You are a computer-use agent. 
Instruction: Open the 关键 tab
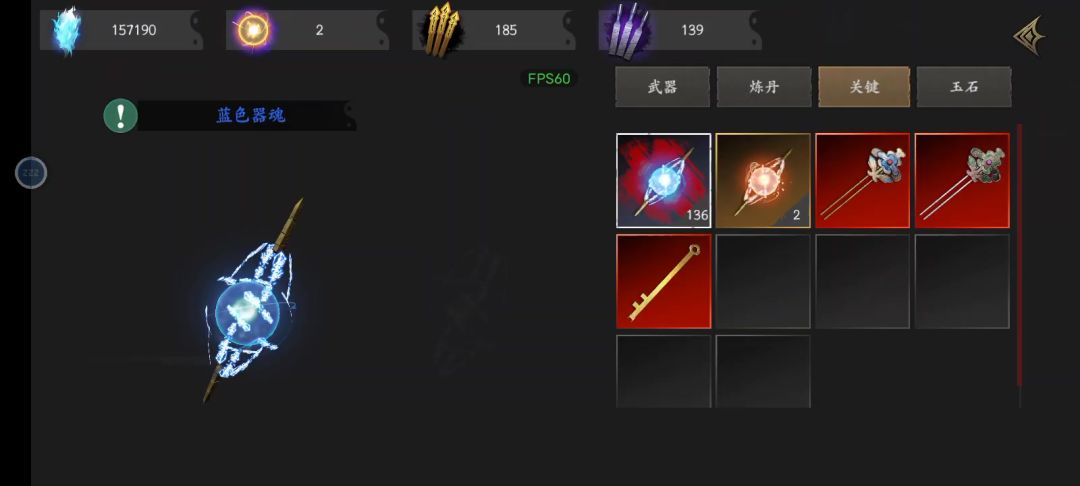[864, 87]
